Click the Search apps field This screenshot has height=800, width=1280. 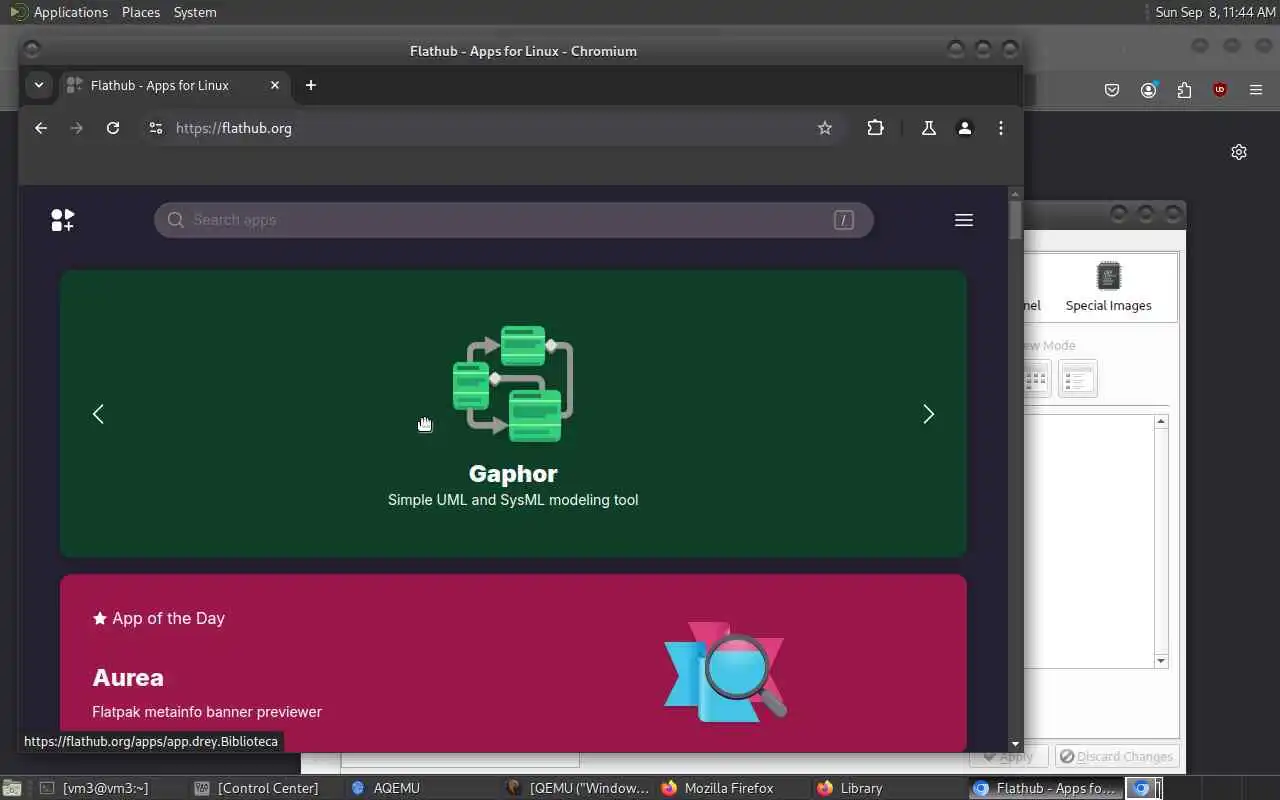tap(513, 220)
